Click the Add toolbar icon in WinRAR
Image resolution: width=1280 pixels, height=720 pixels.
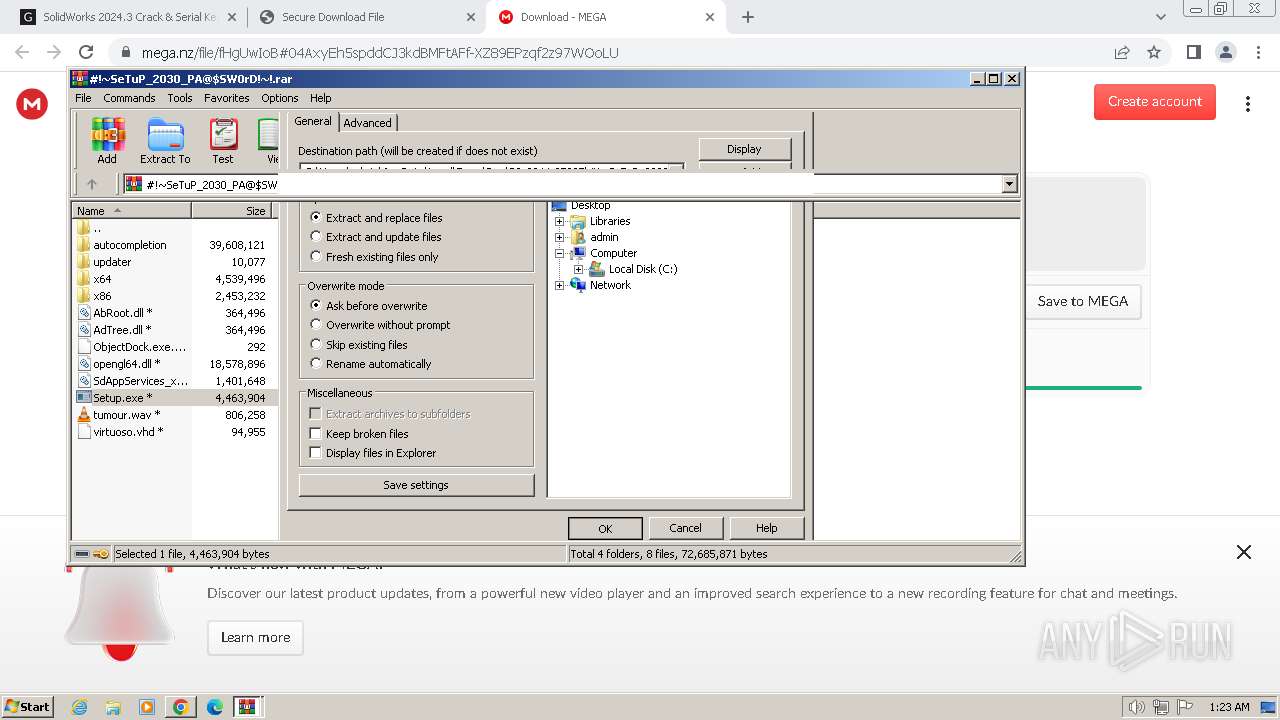point(107,141)
